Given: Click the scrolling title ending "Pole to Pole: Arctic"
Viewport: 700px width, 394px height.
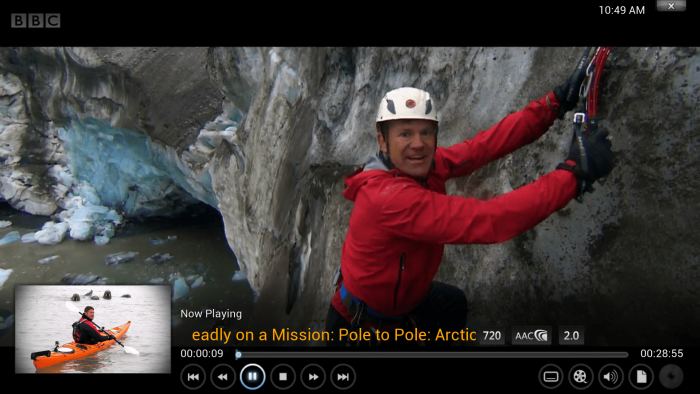Looking at the screenshot, I should [x=334, y=335].
